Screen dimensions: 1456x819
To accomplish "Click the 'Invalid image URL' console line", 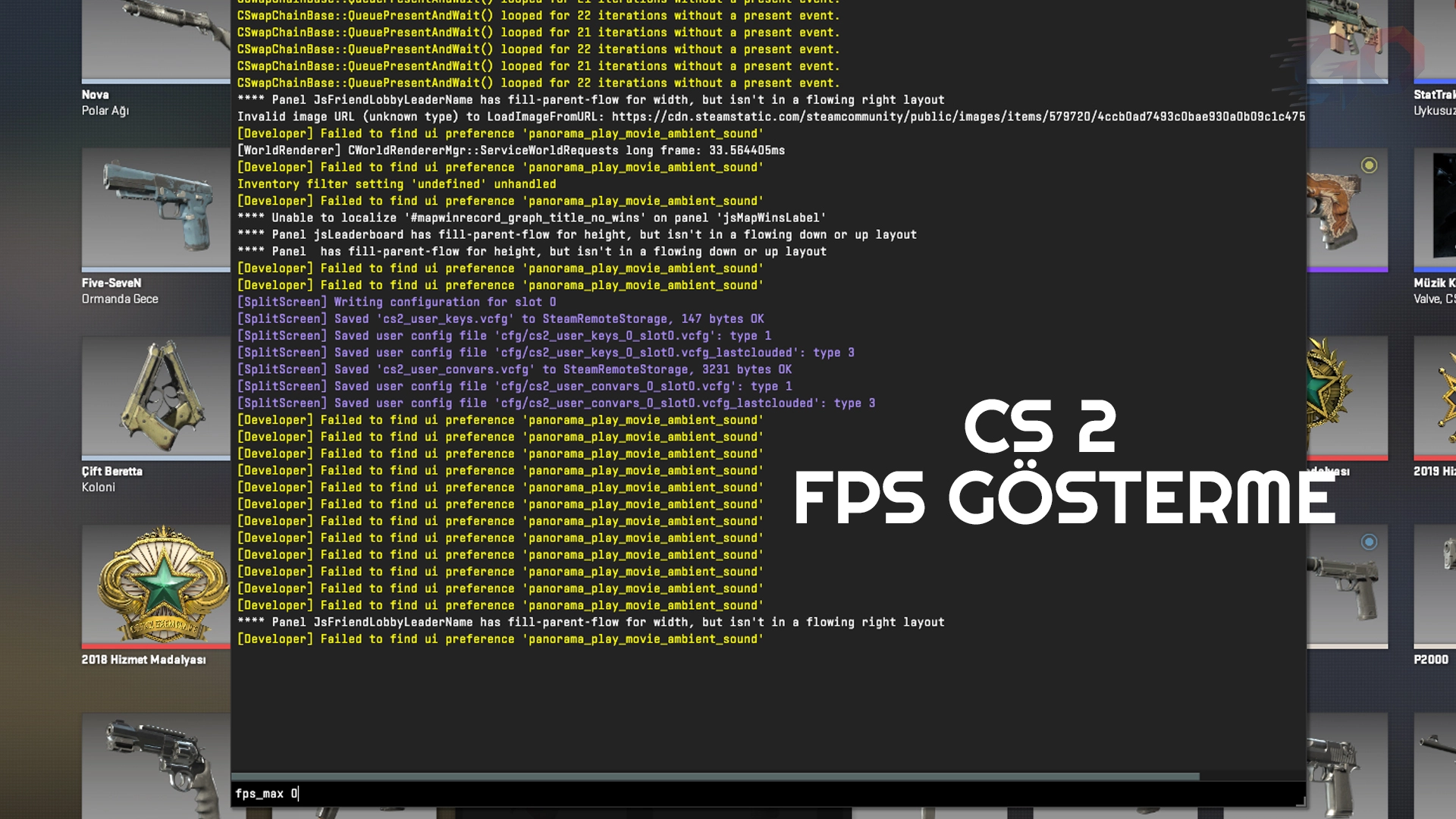I will click(x=771, y=116).
